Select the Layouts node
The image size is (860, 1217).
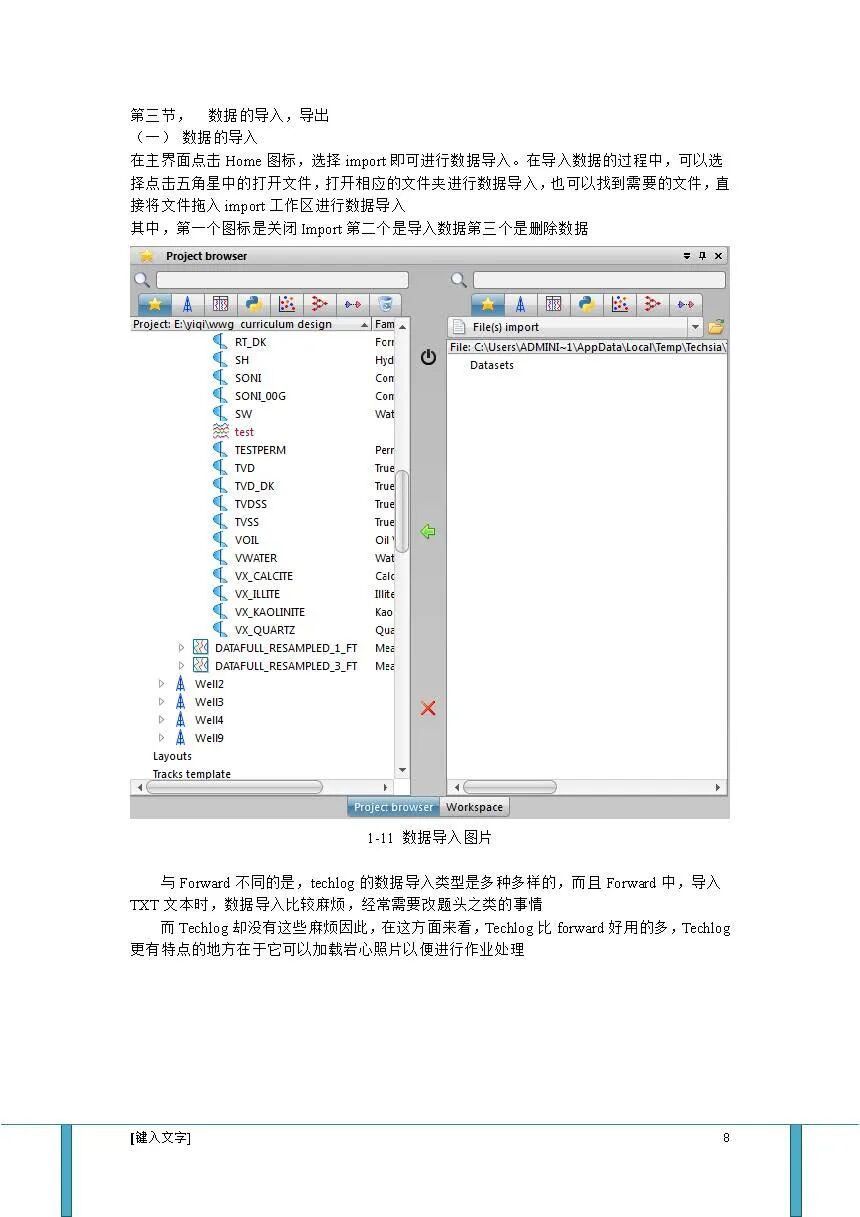172,756
